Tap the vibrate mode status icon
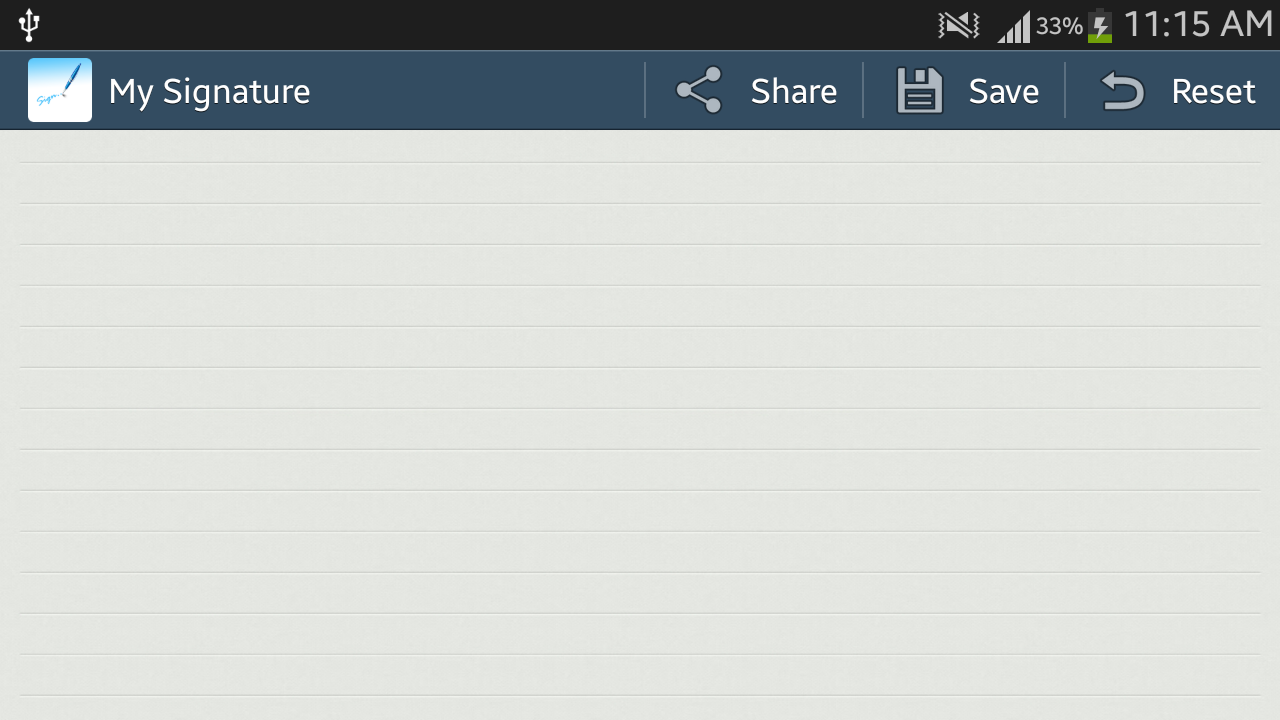Viewport: 1280px width, 720px height. 959,25
